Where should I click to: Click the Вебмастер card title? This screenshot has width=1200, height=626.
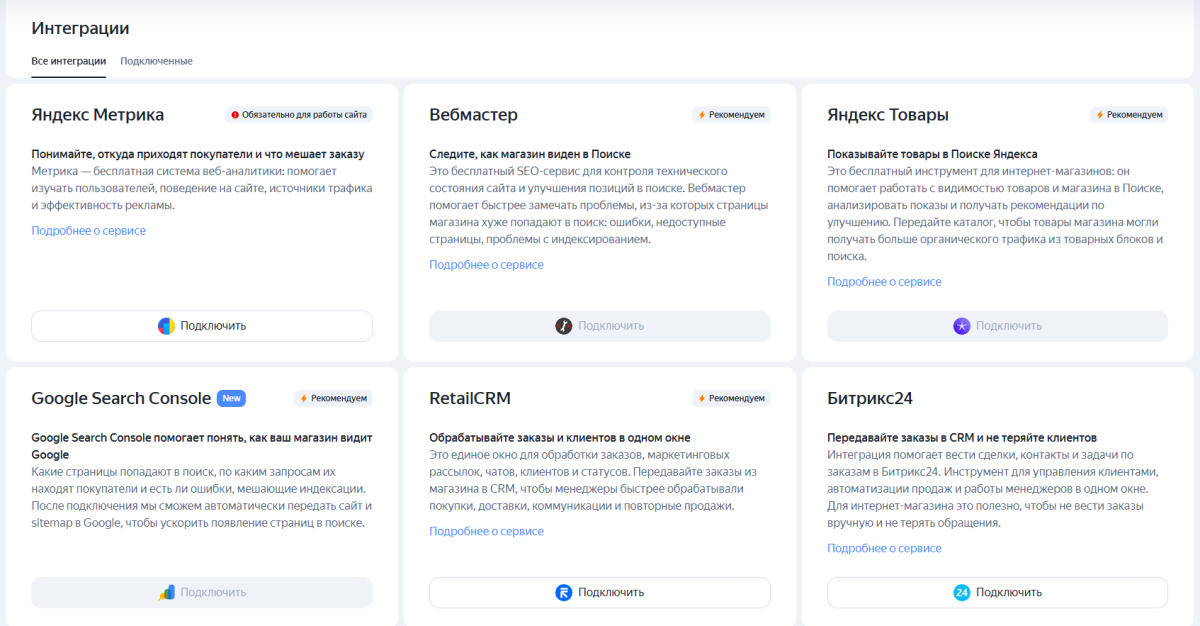[473, 115]
